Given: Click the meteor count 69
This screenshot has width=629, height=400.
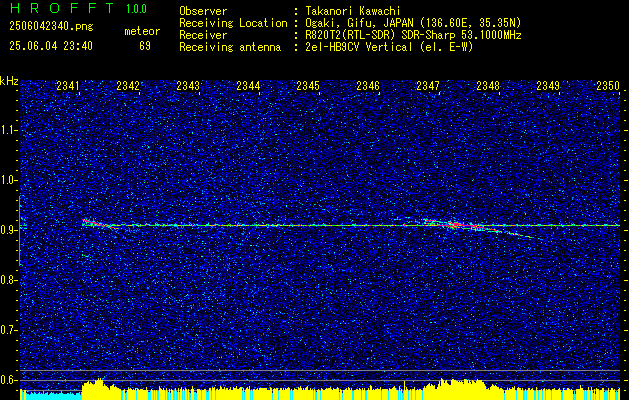Looking at the screenshot, I should (x=145, y=46).
